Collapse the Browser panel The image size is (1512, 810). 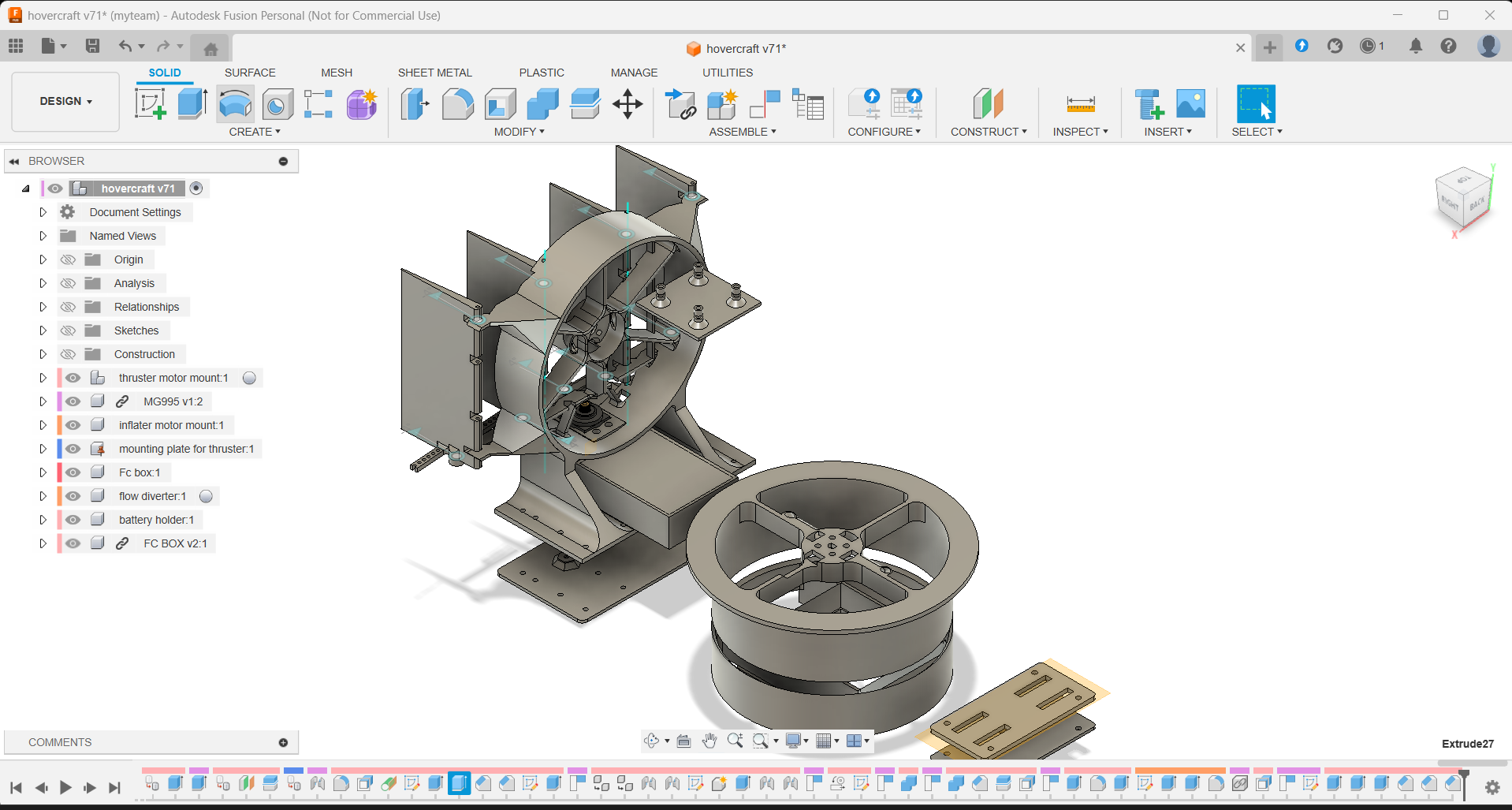click(x=14, y=161)
